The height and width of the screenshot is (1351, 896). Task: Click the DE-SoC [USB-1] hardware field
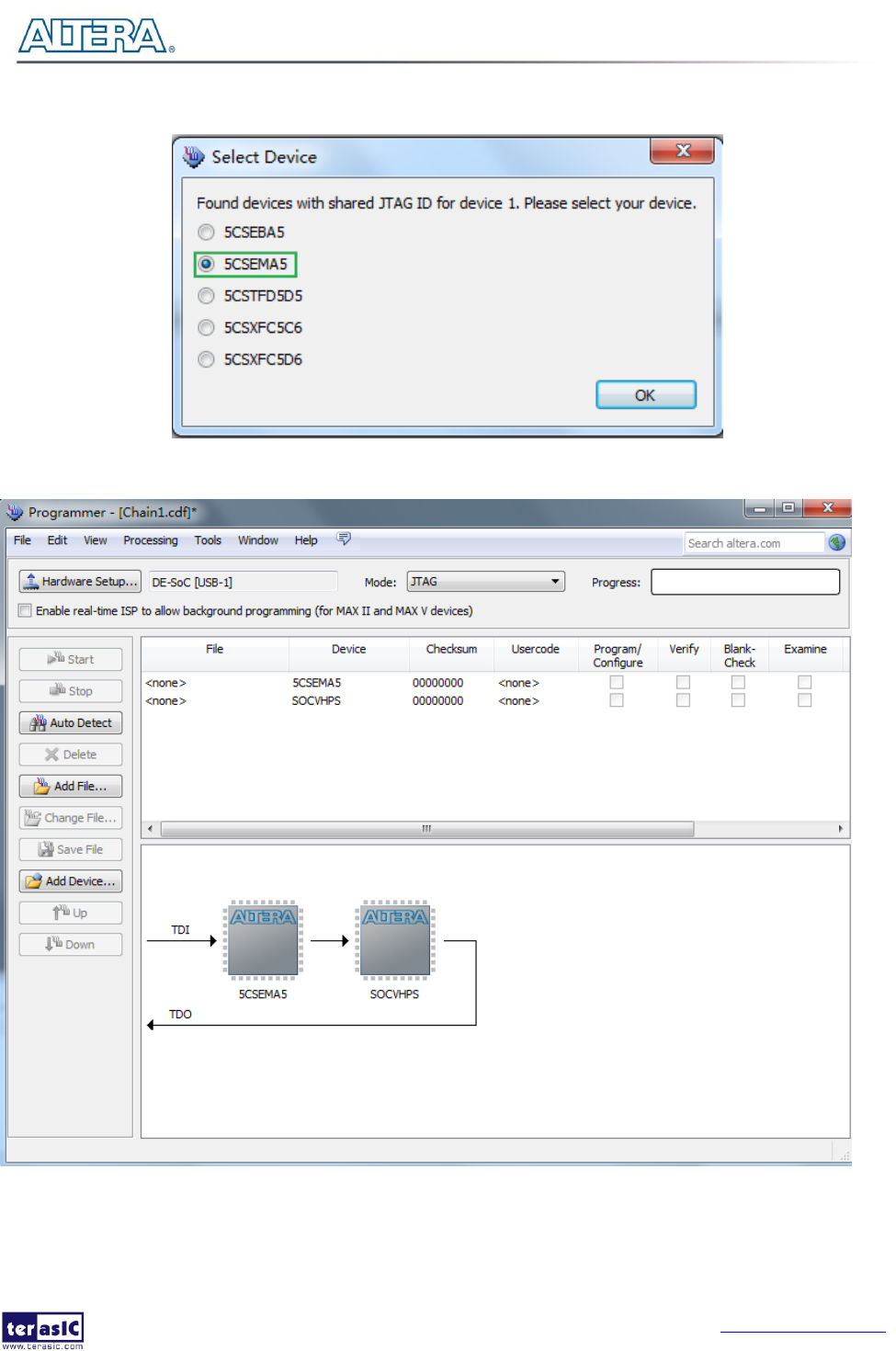(x=244, y=582)
